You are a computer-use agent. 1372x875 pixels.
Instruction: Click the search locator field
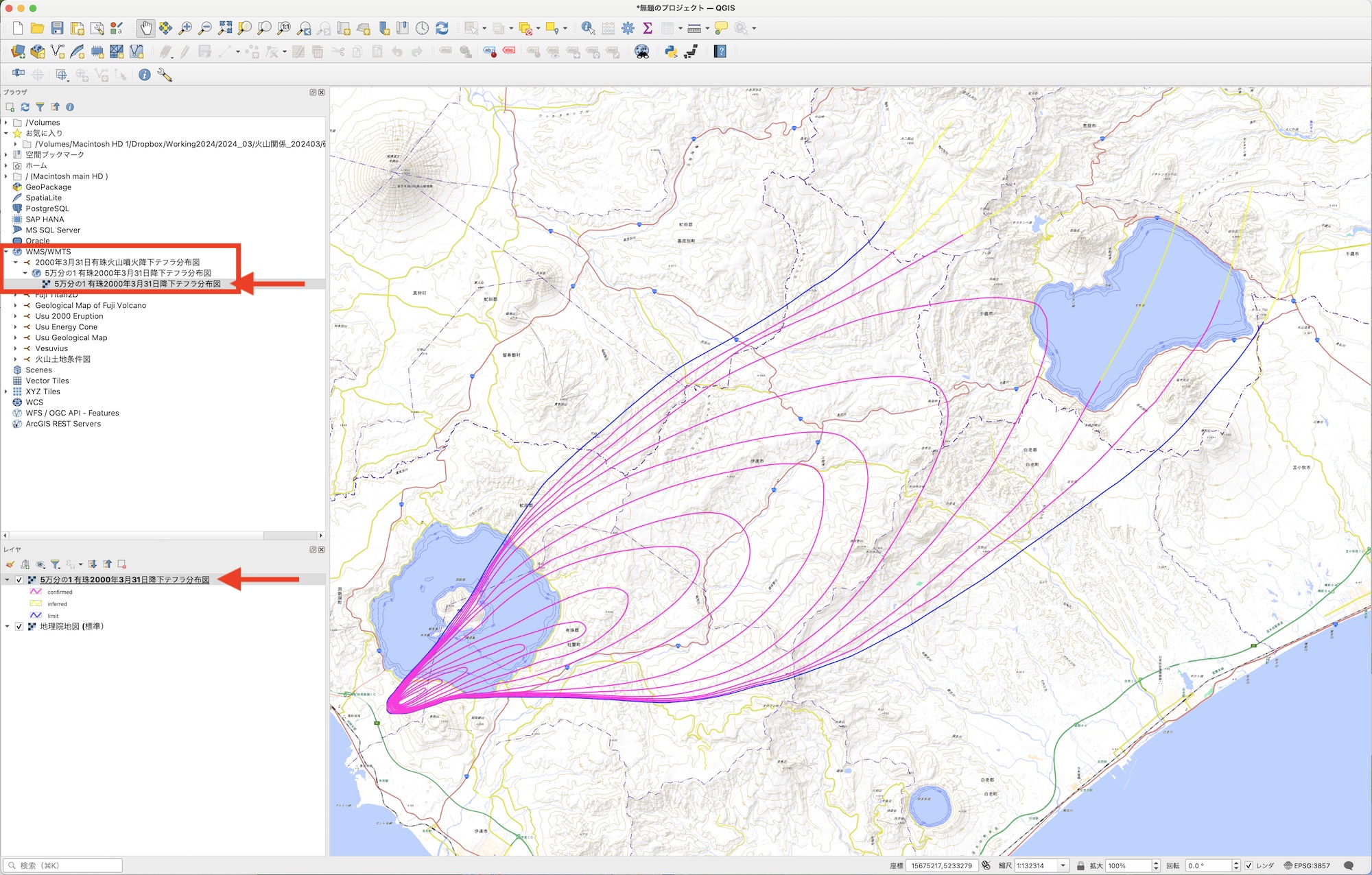tap(63, 865)
